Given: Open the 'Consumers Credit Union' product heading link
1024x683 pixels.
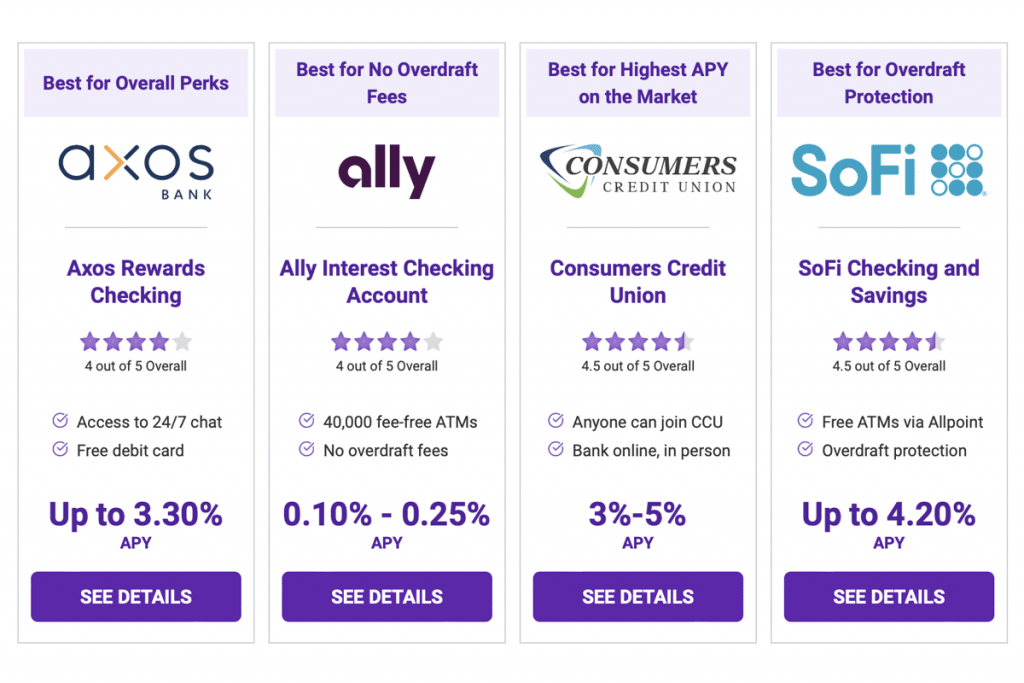Looking at the screenshot, I should pos(637,281).
